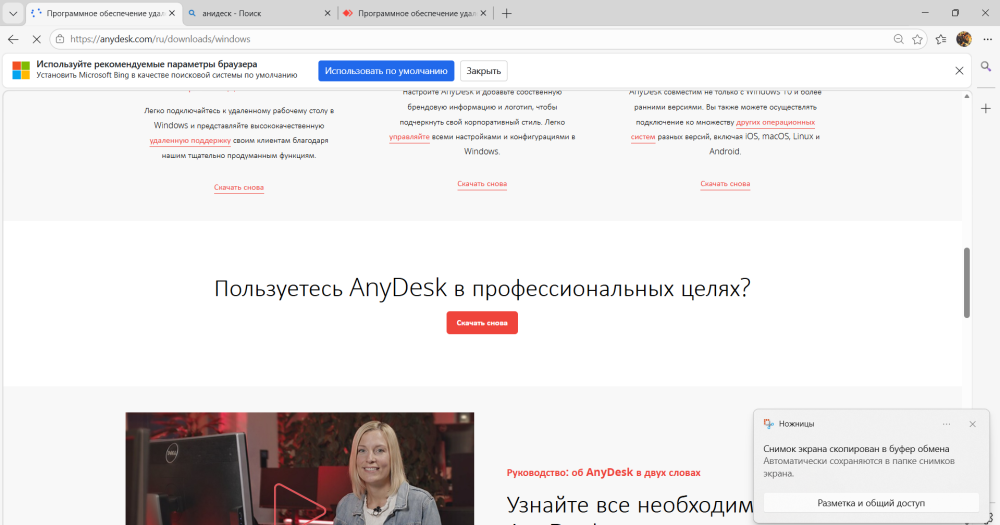Close the third AnyDesk tab

pyautogui.click(x=483, y=13)
